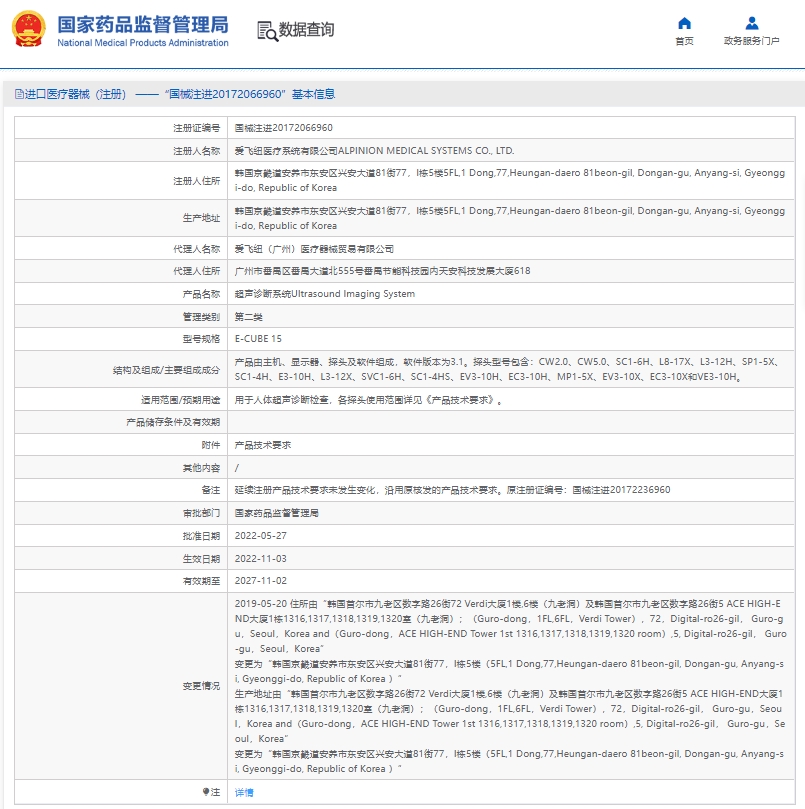The height and width of the screenshot is (809, 805).
Task: Open the 数据查询 search icon
Action: [x=267, y=31]
